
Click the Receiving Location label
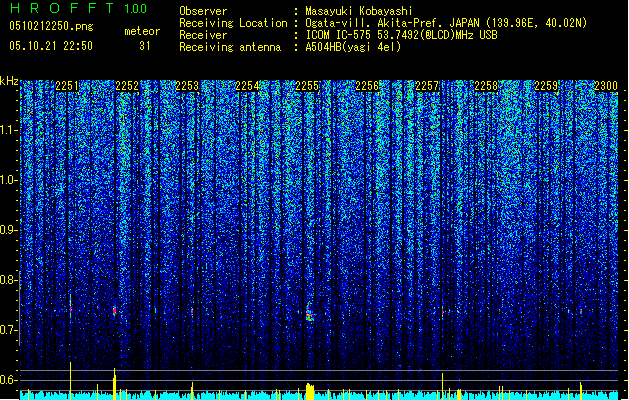pos(233,23)
